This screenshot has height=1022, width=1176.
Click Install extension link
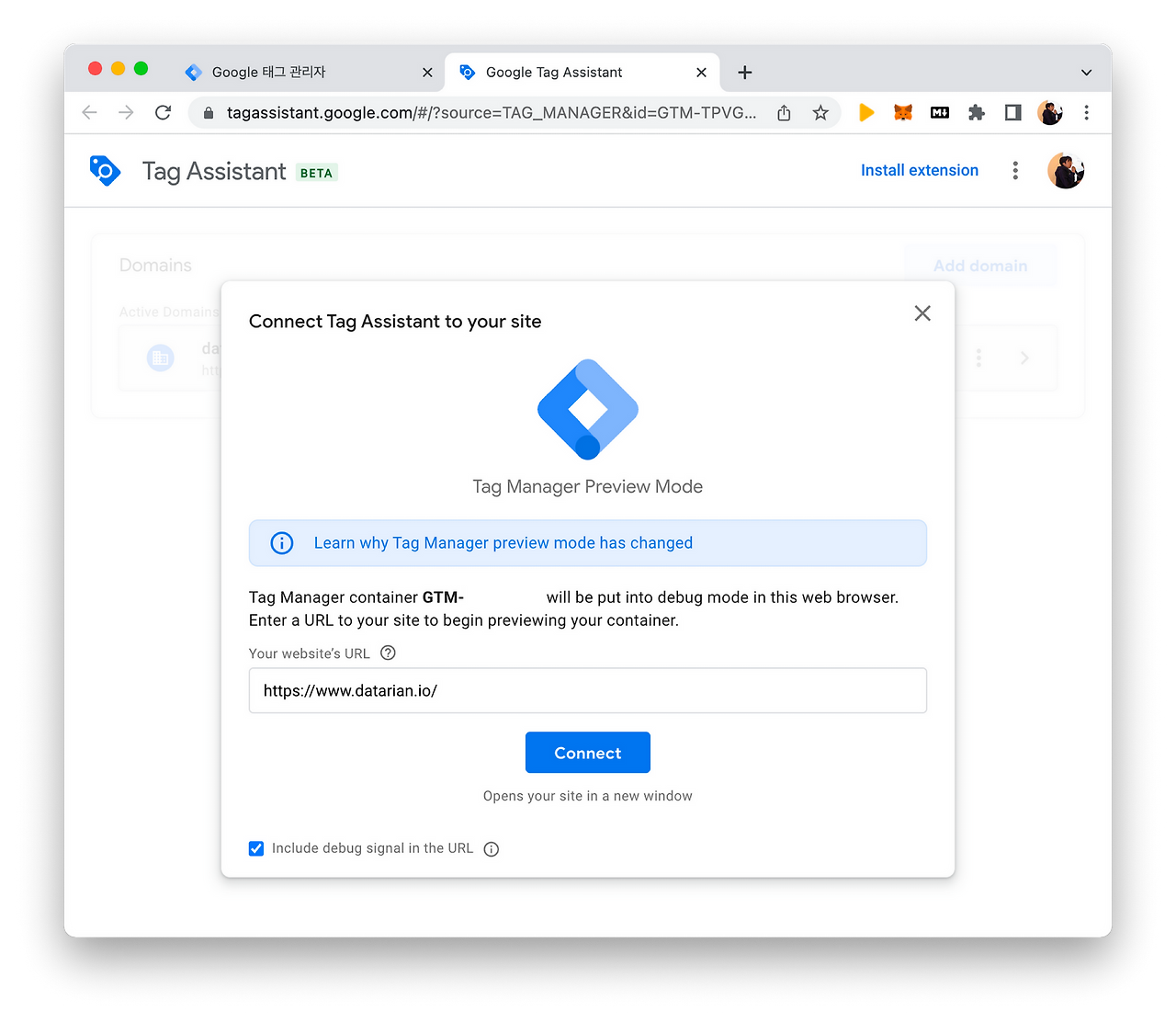[x=920, y=170]
